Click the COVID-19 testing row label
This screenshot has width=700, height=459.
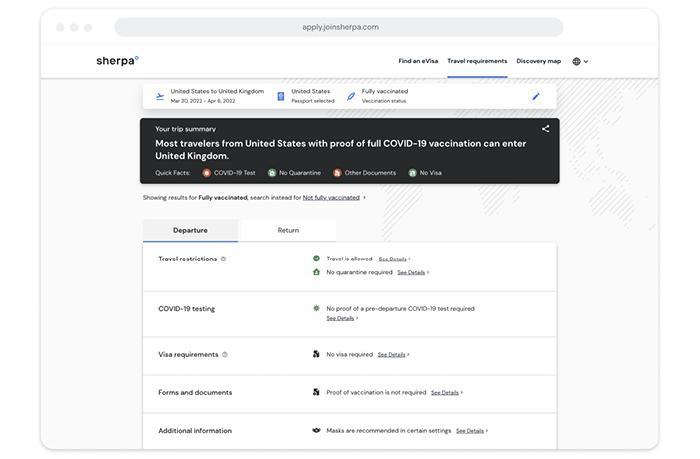click(x=187, y=309)
